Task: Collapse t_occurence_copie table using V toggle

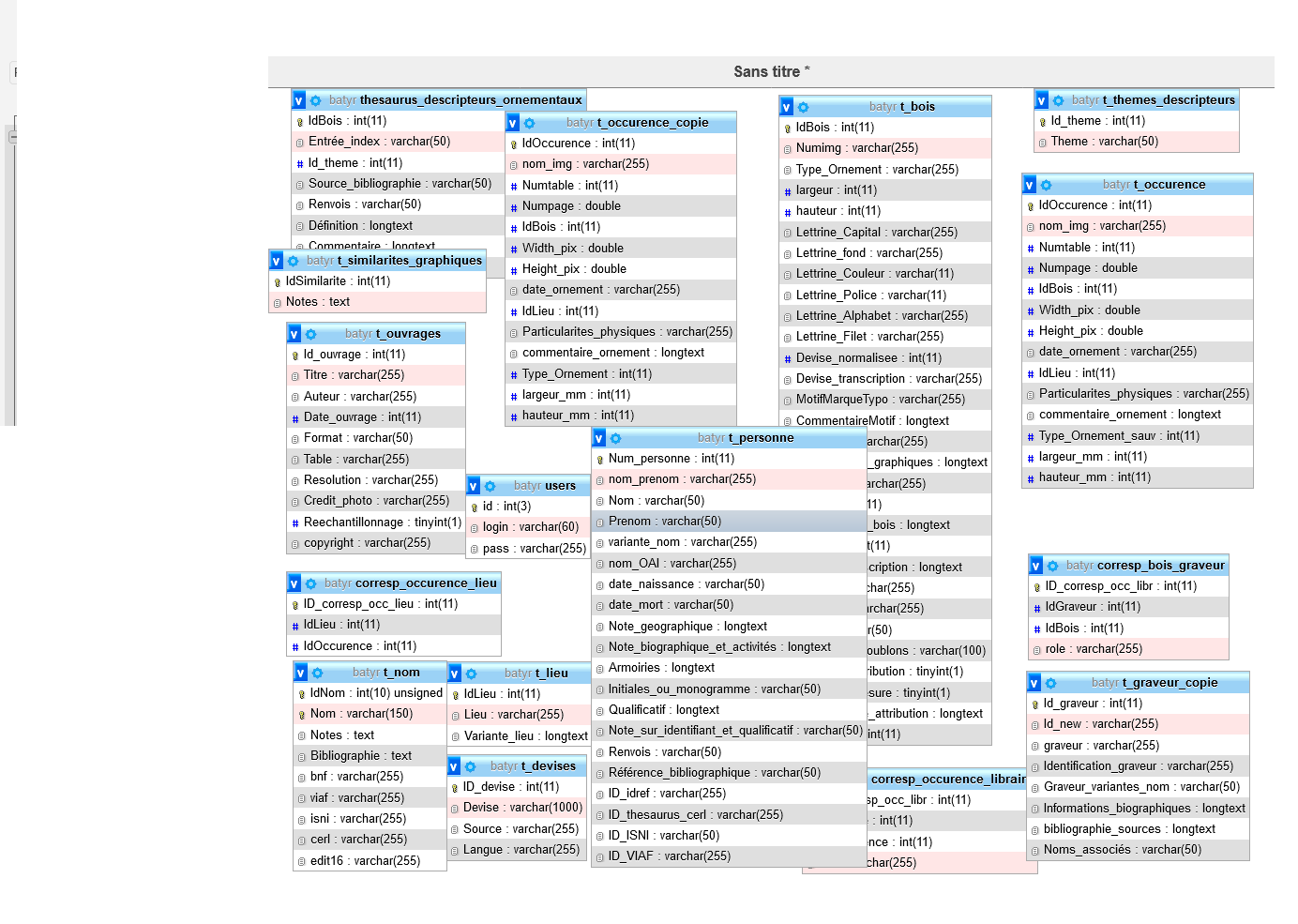Action: 513,123
